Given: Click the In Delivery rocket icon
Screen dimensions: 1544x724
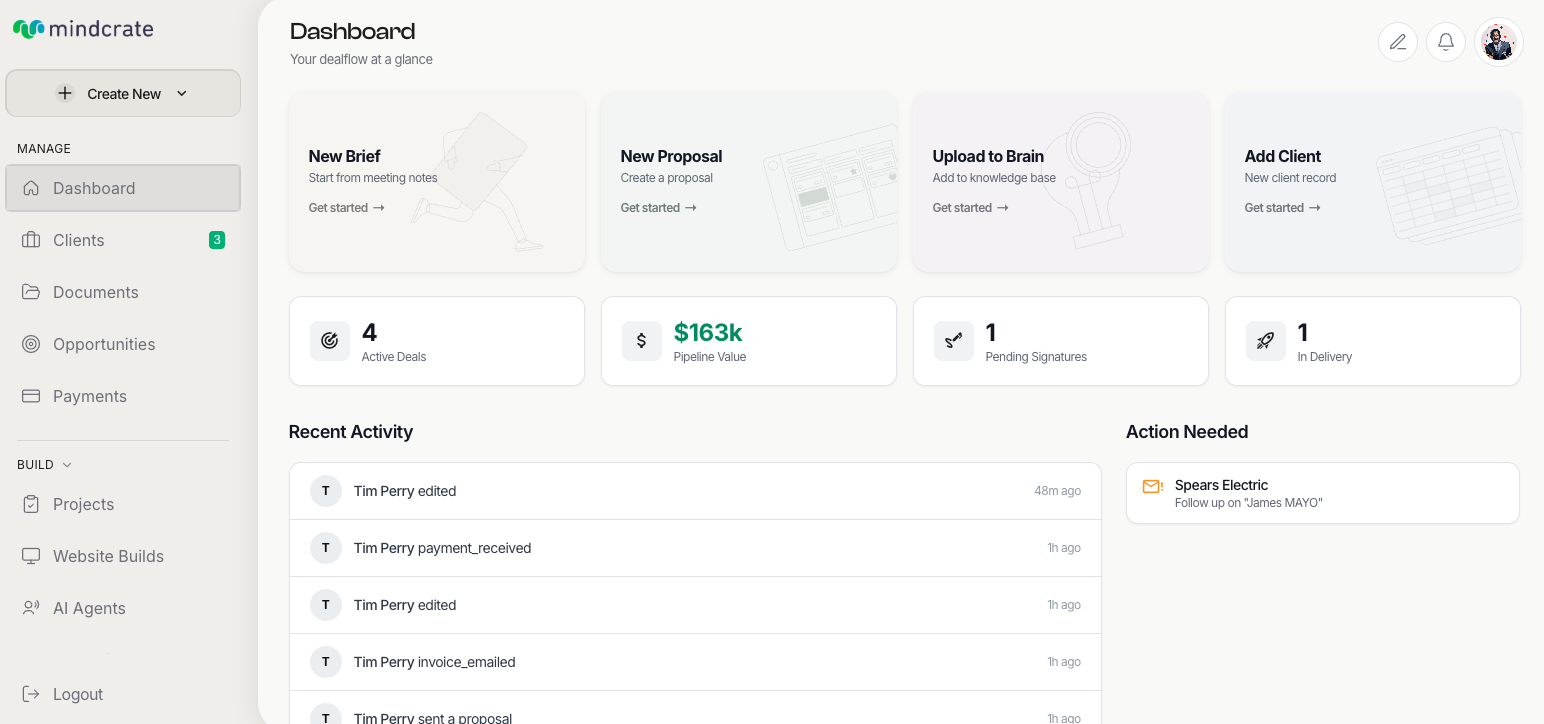Looking at the screenshot, I should point(1266,341).
